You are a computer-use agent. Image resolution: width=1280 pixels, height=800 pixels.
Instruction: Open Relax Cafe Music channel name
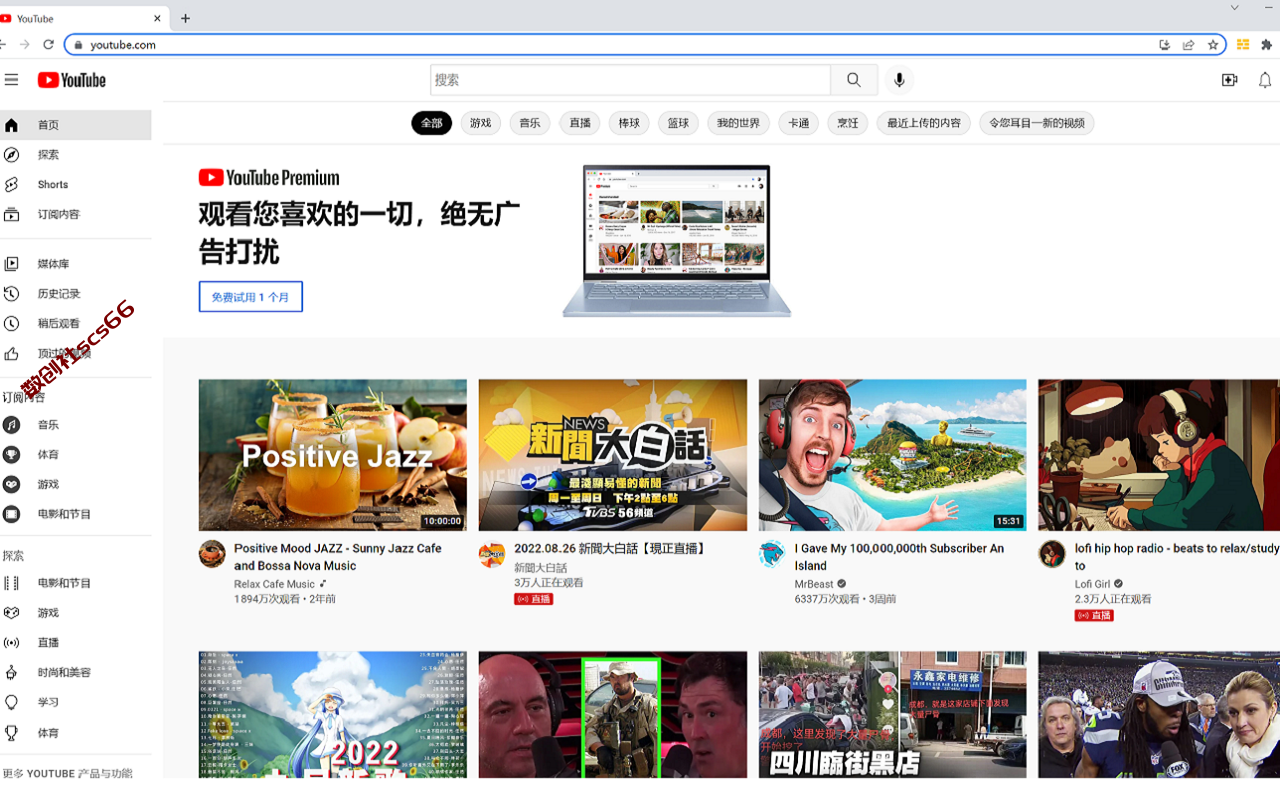point(274,584)
